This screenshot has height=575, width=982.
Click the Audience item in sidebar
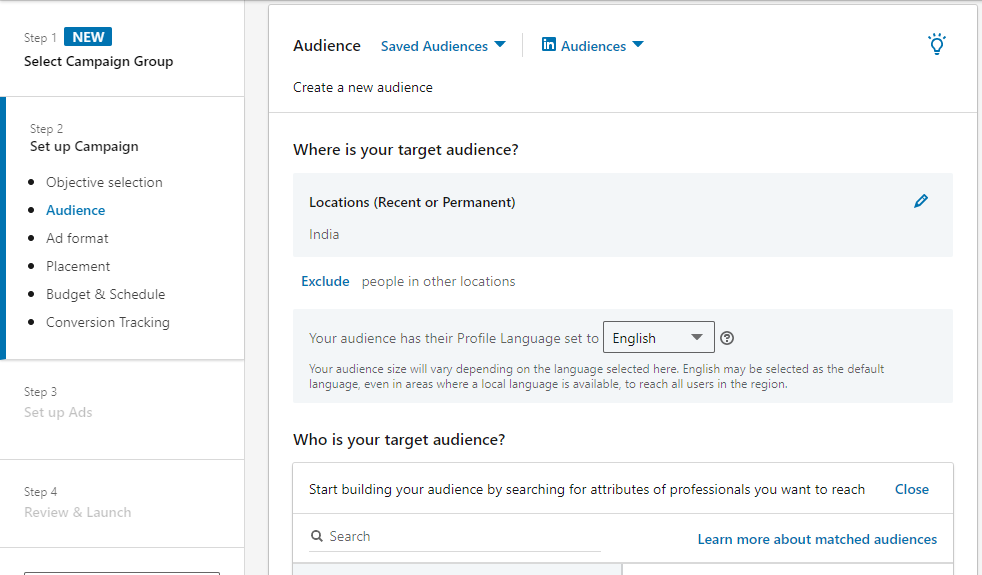click(x=75, y=210)
